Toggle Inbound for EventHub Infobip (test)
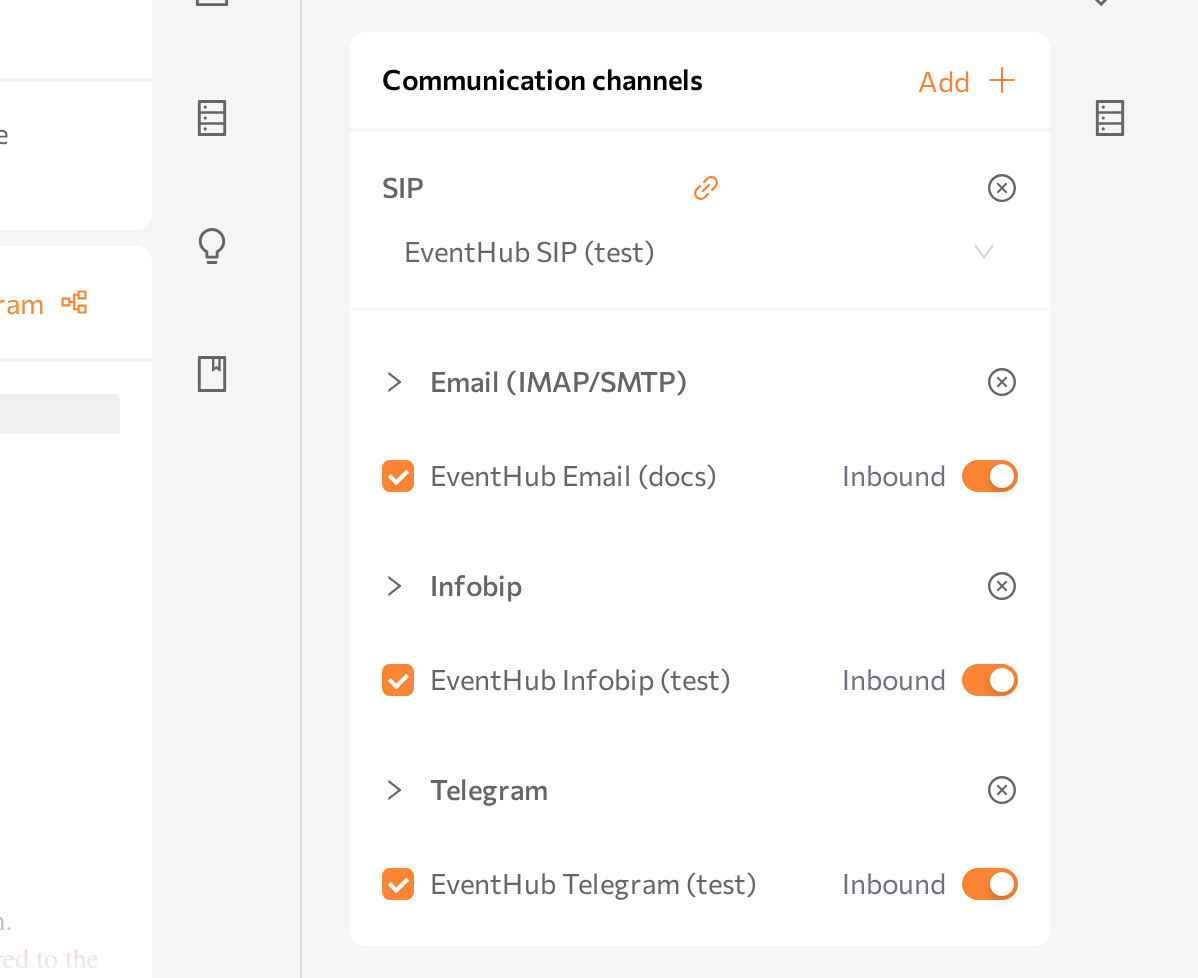The height and width of the screenshot is (978, 1198). tap(989, 680)
